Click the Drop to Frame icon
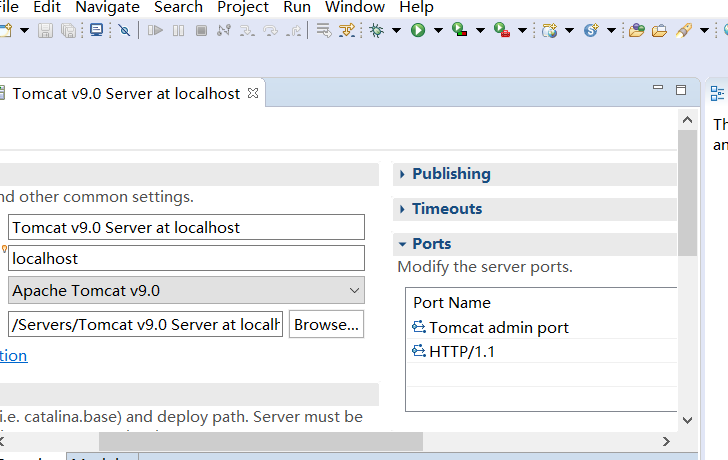Screen dimensions: 728x460 click(324, 31)
